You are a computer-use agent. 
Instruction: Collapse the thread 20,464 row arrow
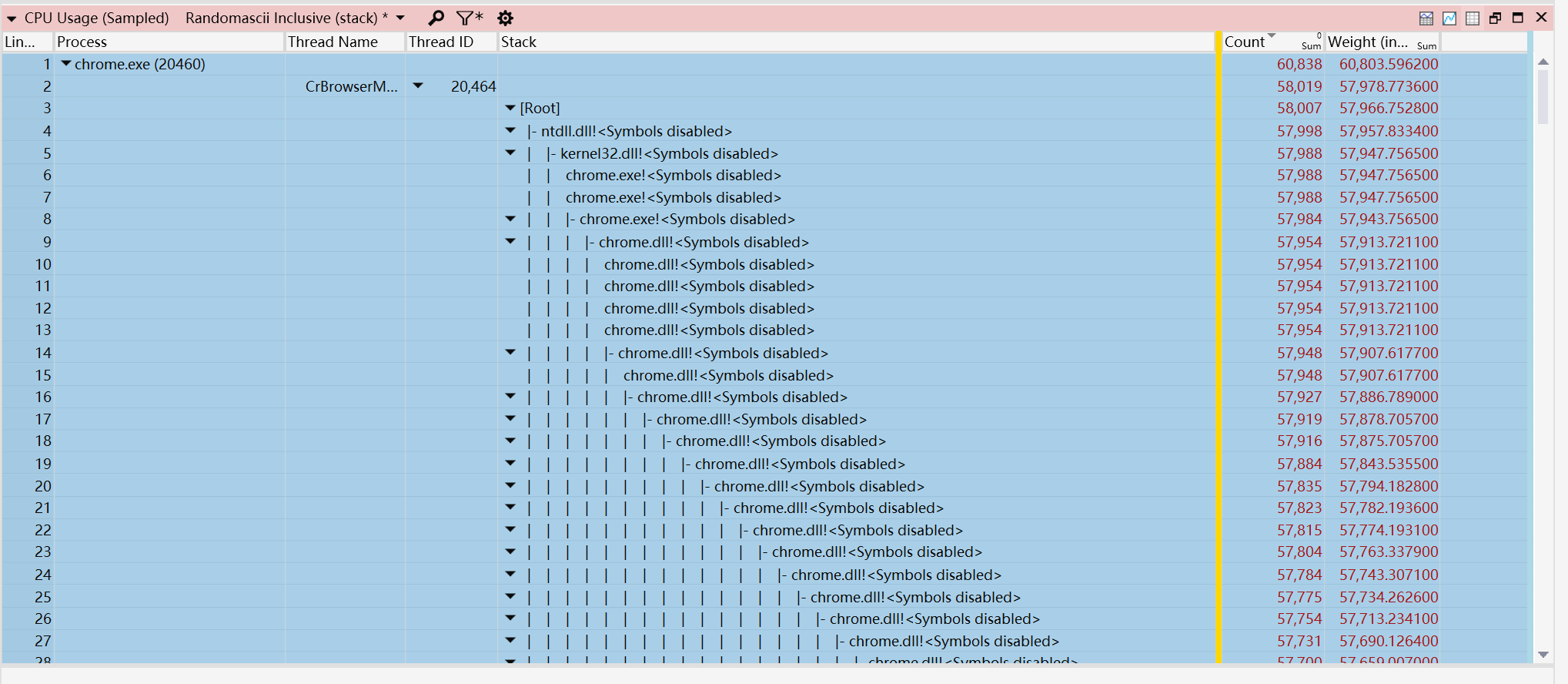(x=418, y=85)
